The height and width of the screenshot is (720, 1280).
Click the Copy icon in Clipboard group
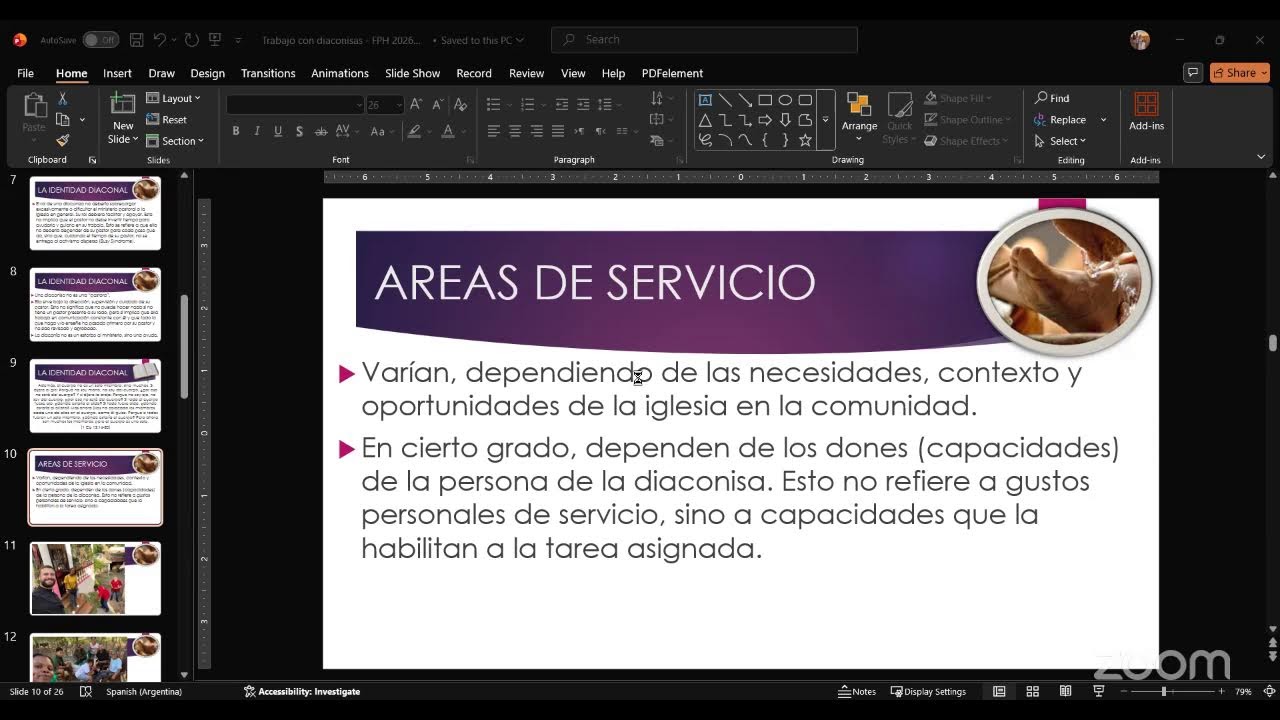[63, 119]
